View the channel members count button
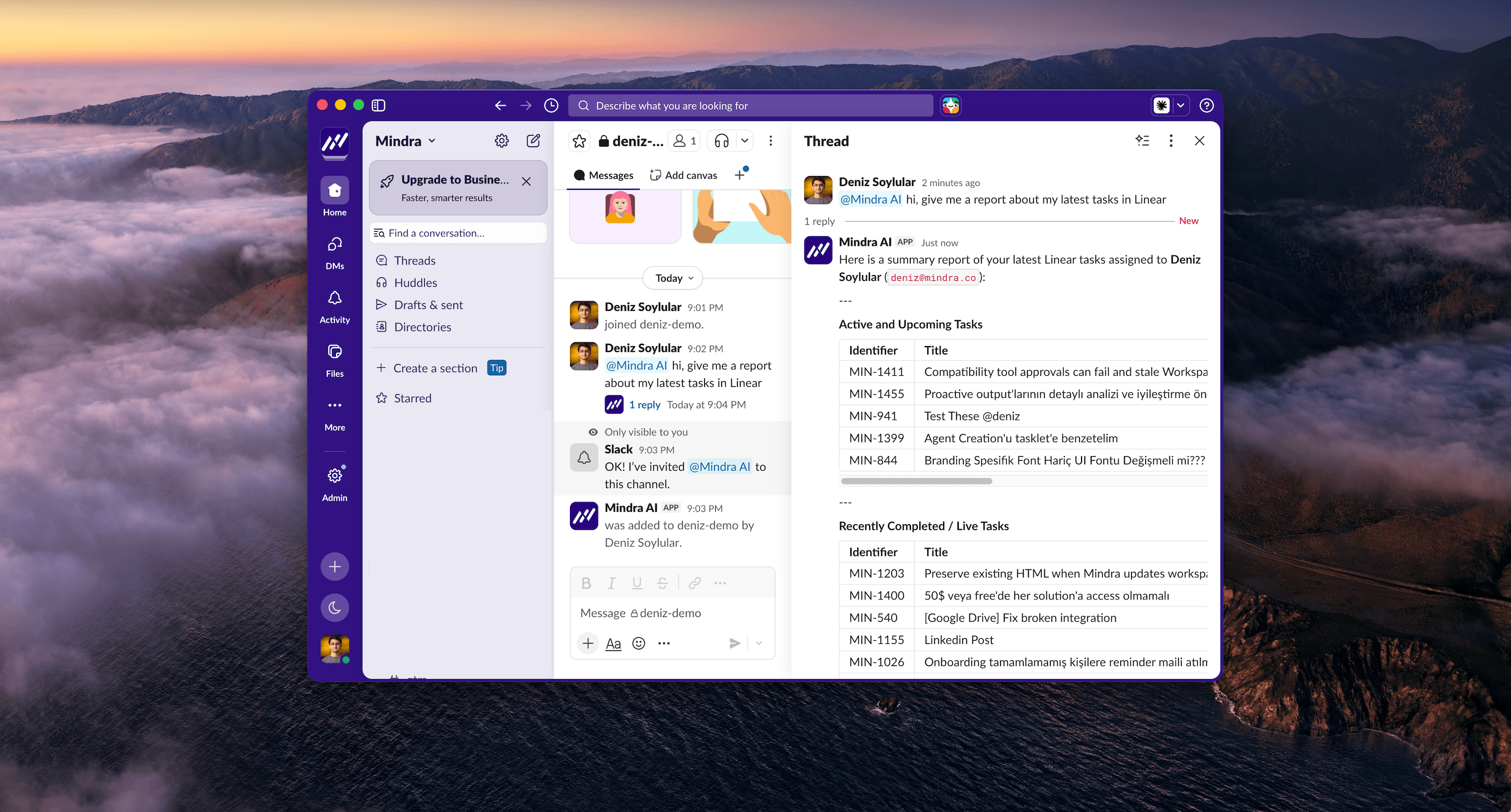Screen dimensions: 1511x812 click(x=684, y=140)
